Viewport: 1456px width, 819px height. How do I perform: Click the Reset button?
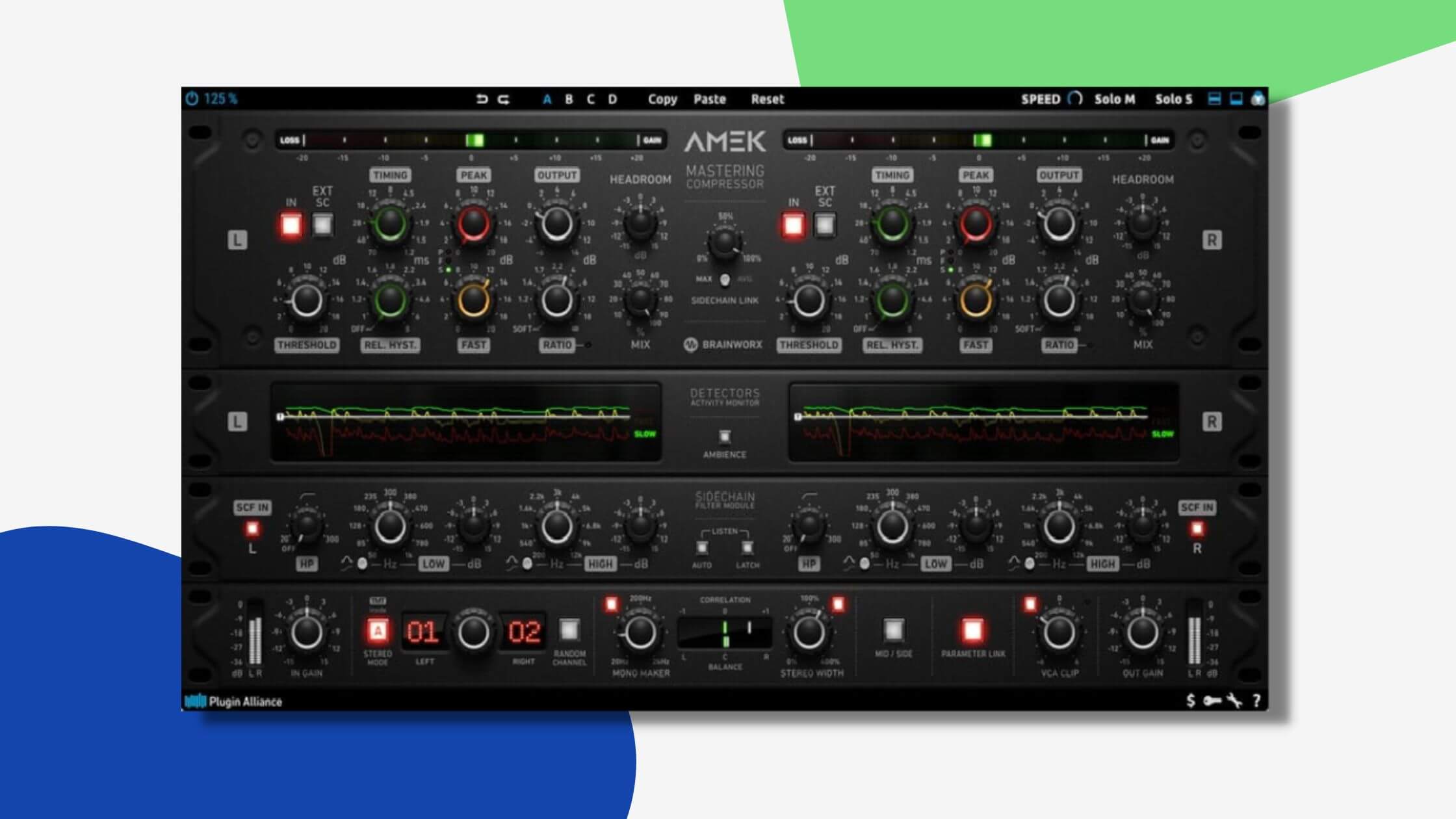(768, 99)
